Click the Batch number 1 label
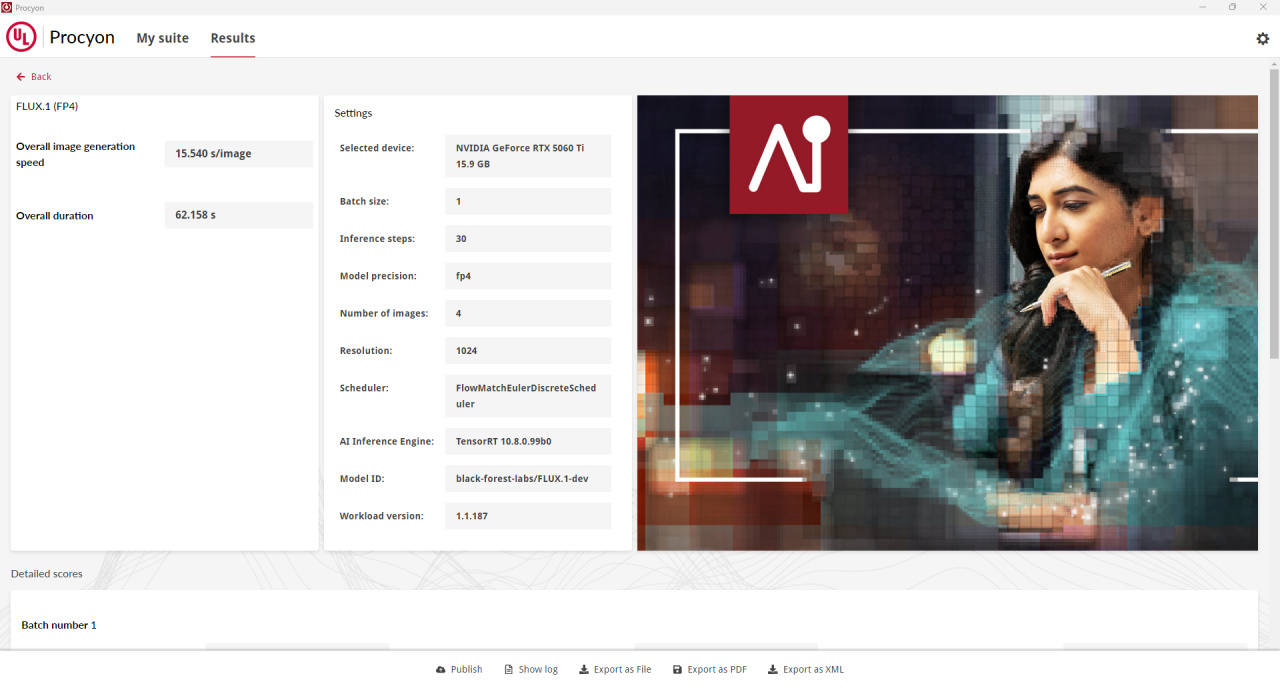 click(59, 625)
